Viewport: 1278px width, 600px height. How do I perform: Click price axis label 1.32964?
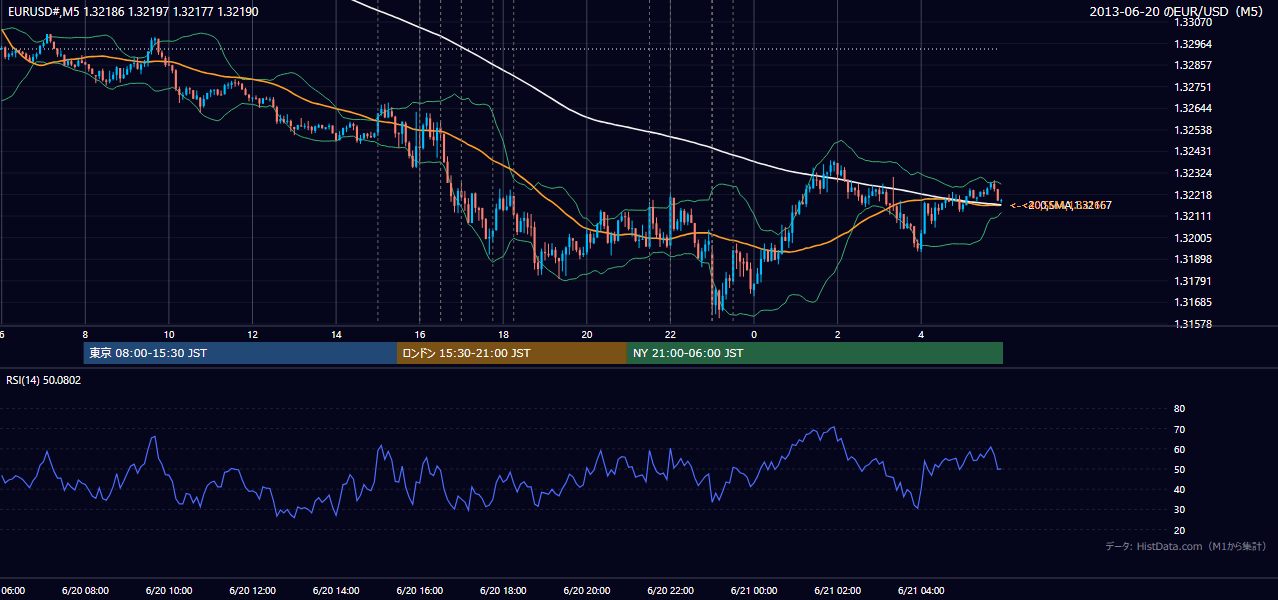(x=1194, y=44)
